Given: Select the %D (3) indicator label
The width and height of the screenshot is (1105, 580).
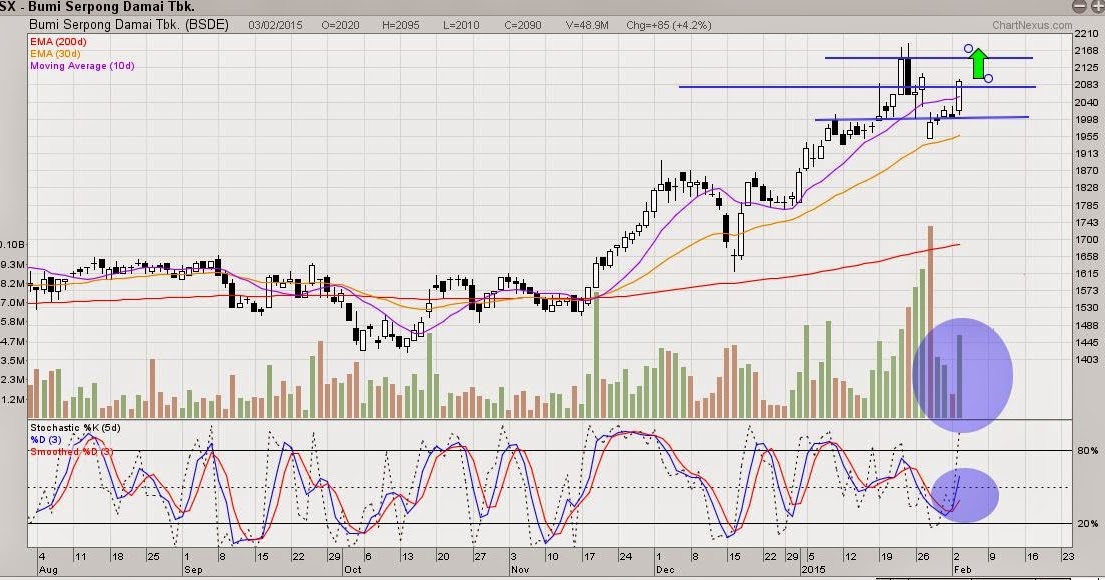Looking at the screenshot, I should [46, 439].
